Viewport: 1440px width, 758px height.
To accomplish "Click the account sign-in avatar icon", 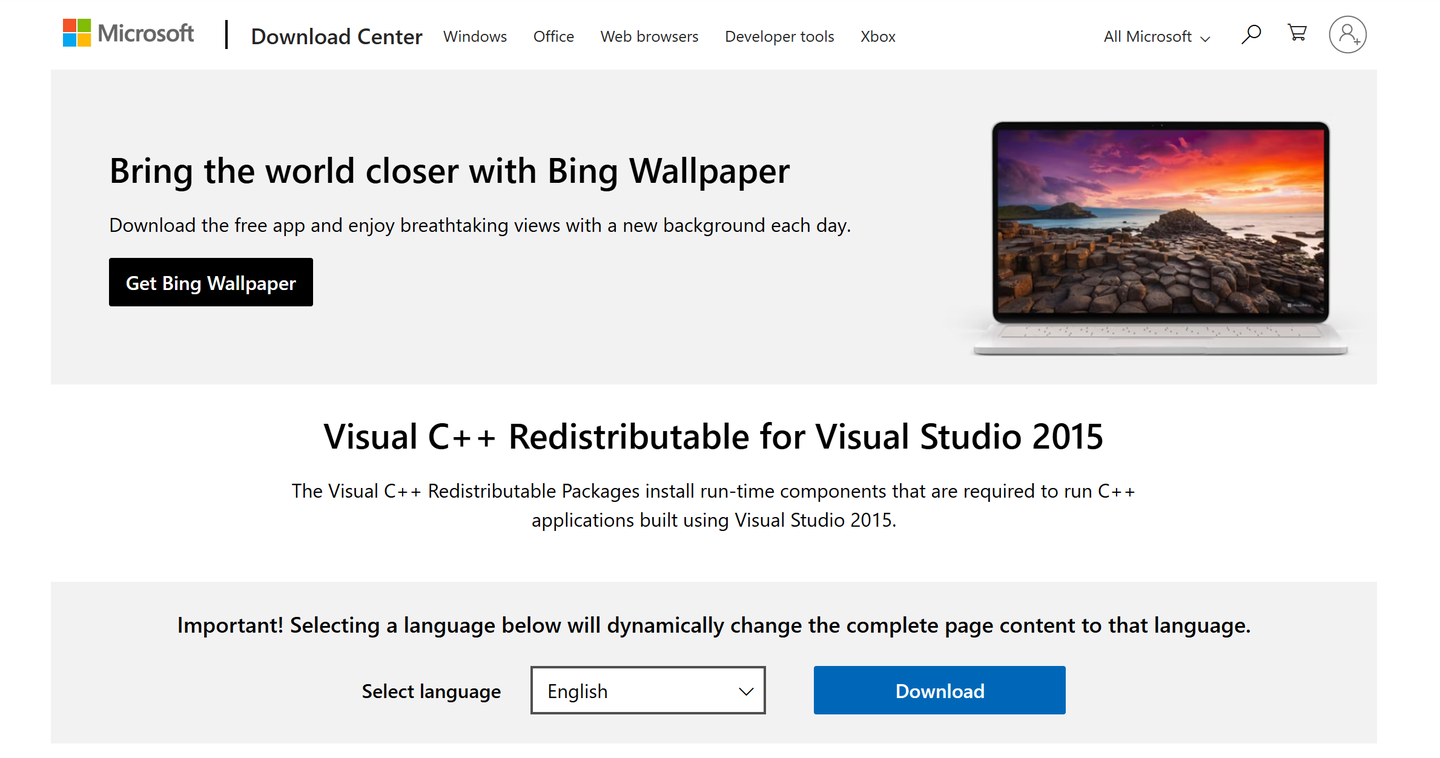I will [1347, 35].
